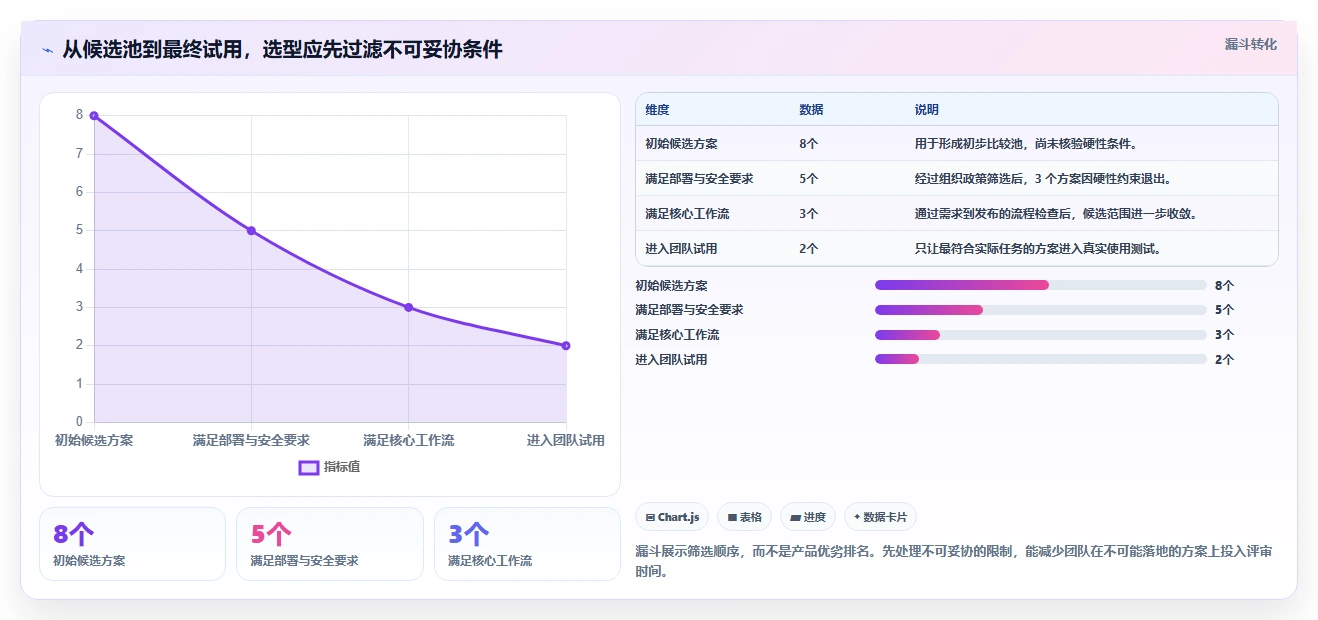Image resolution: width=1318 pixels, height=620 pixels.
Task: Click x-axis label 满足核心工作流 under chart
Action: [x=409, y=441]
